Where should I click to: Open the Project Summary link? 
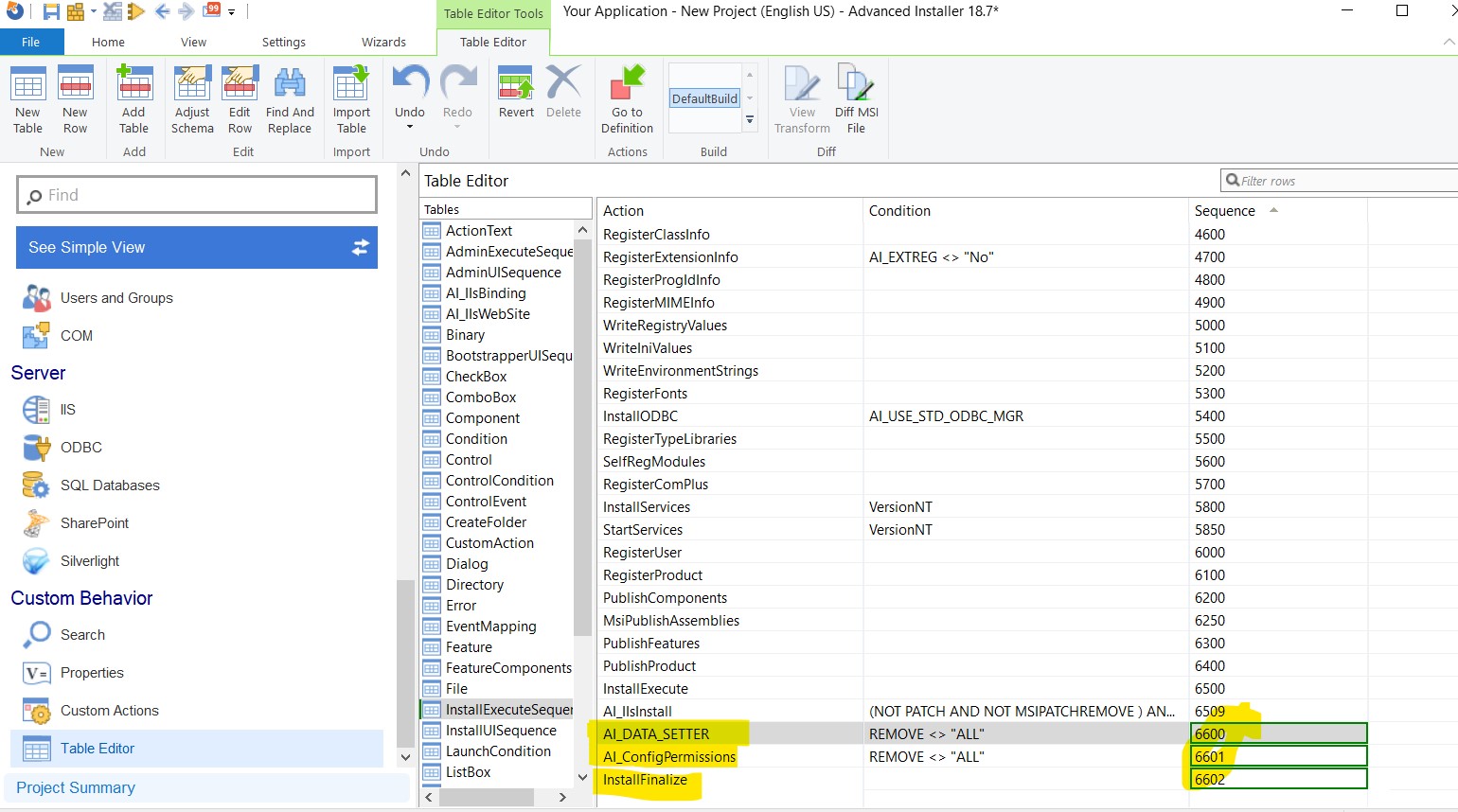[x=76, y=787]
